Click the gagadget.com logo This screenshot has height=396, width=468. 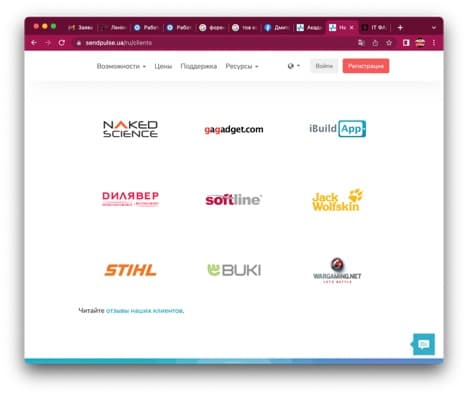pyautogui.click(x=234, y=129)
